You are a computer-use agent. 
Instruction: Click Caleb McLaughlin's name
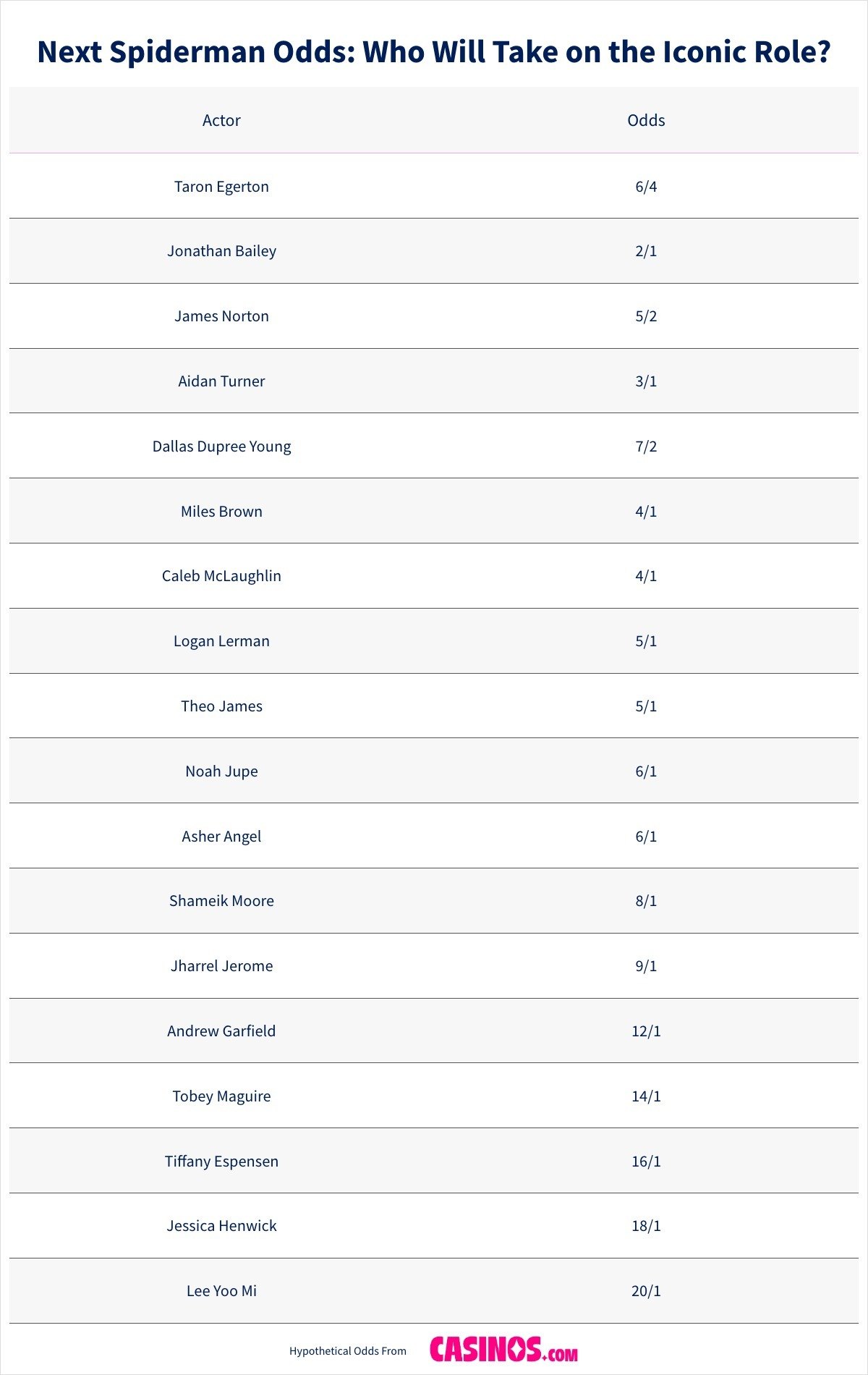coord(221,576)
